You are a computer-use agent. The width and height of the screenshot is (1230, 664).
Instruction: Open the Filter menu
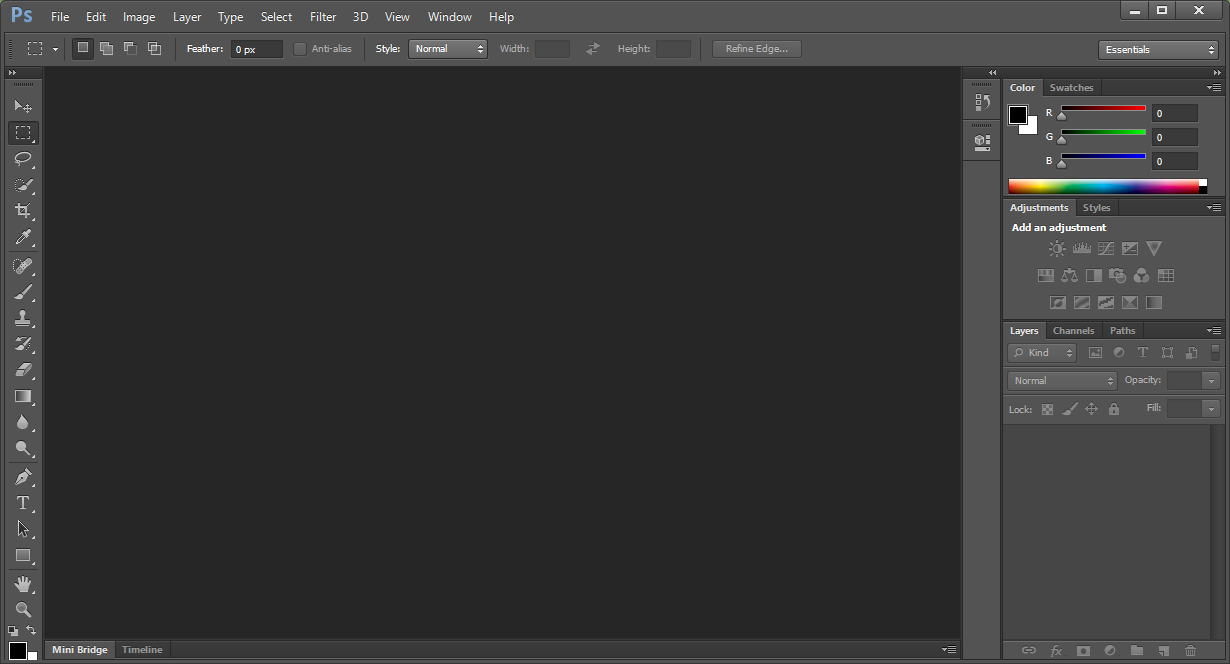pos(323,17)
